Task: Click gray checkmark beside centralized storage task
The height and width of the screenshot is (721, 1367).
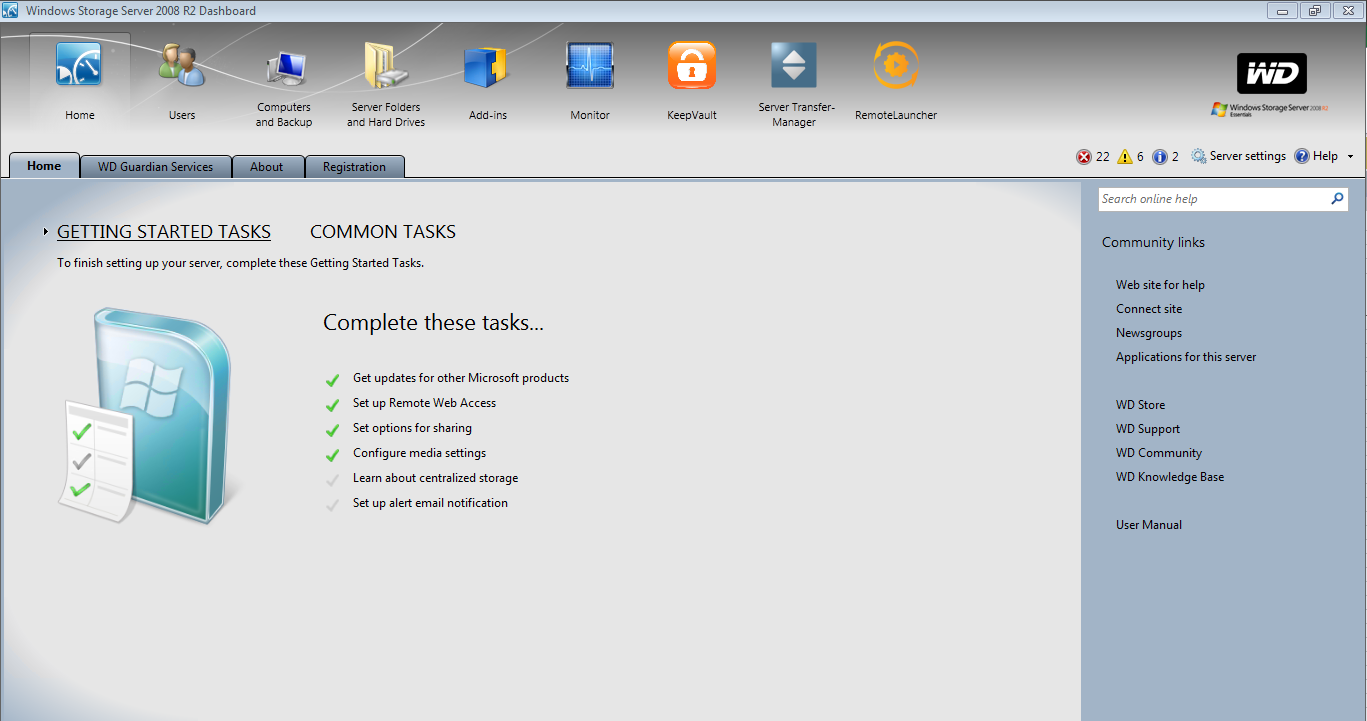Action: pyautogui.click(x=332, y=480)
